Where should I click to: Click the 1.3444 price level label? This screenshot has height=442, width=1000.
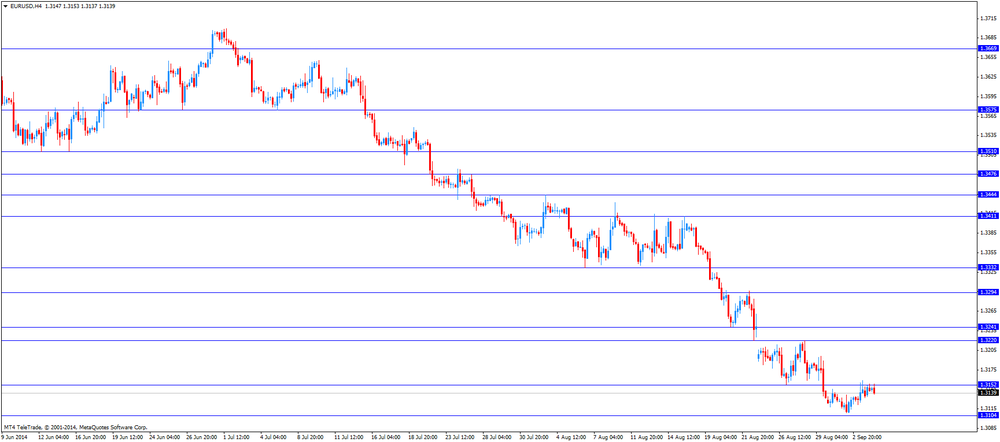pos(987,195)
